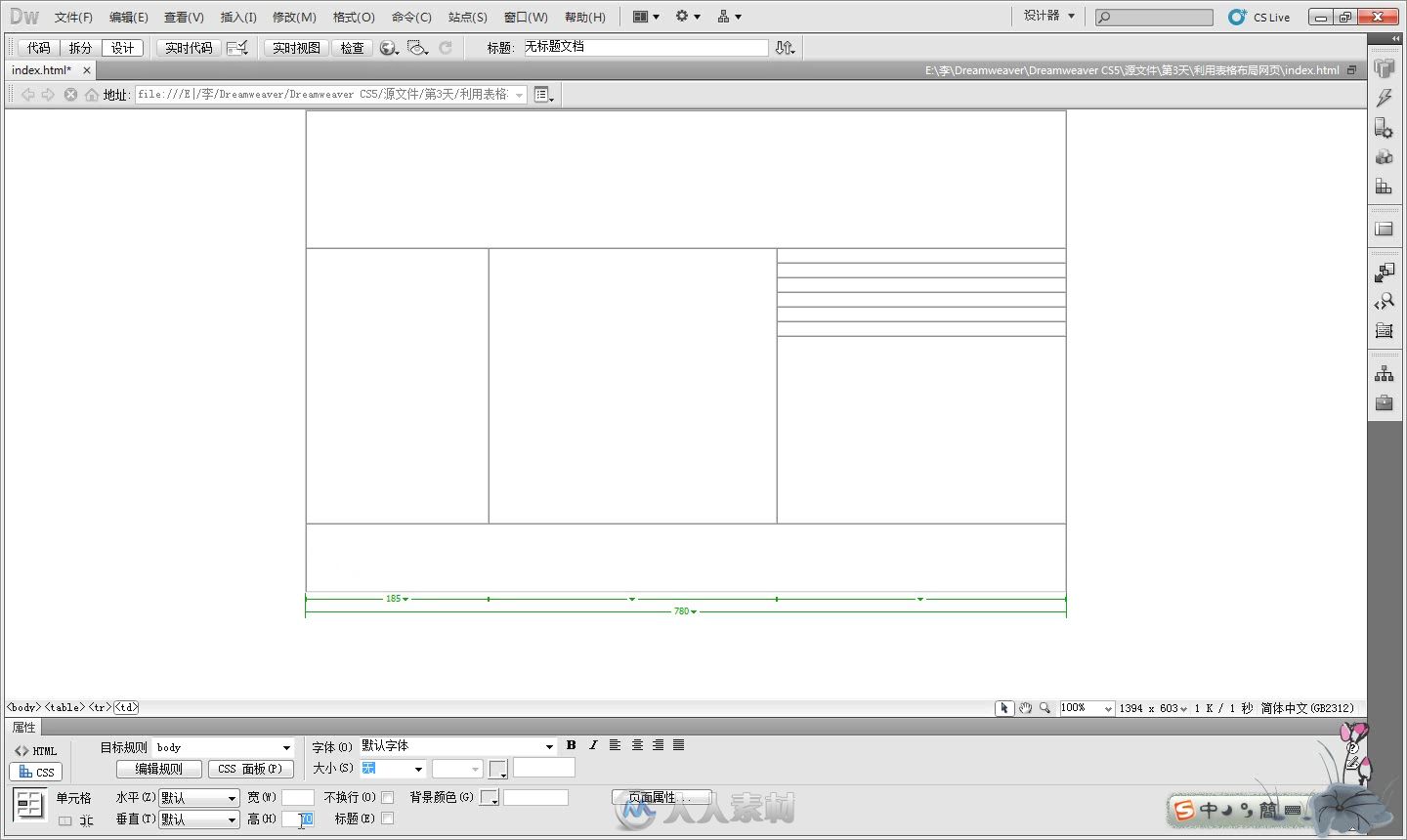Open the Site management dropdown in application bar

click(729, 17)
